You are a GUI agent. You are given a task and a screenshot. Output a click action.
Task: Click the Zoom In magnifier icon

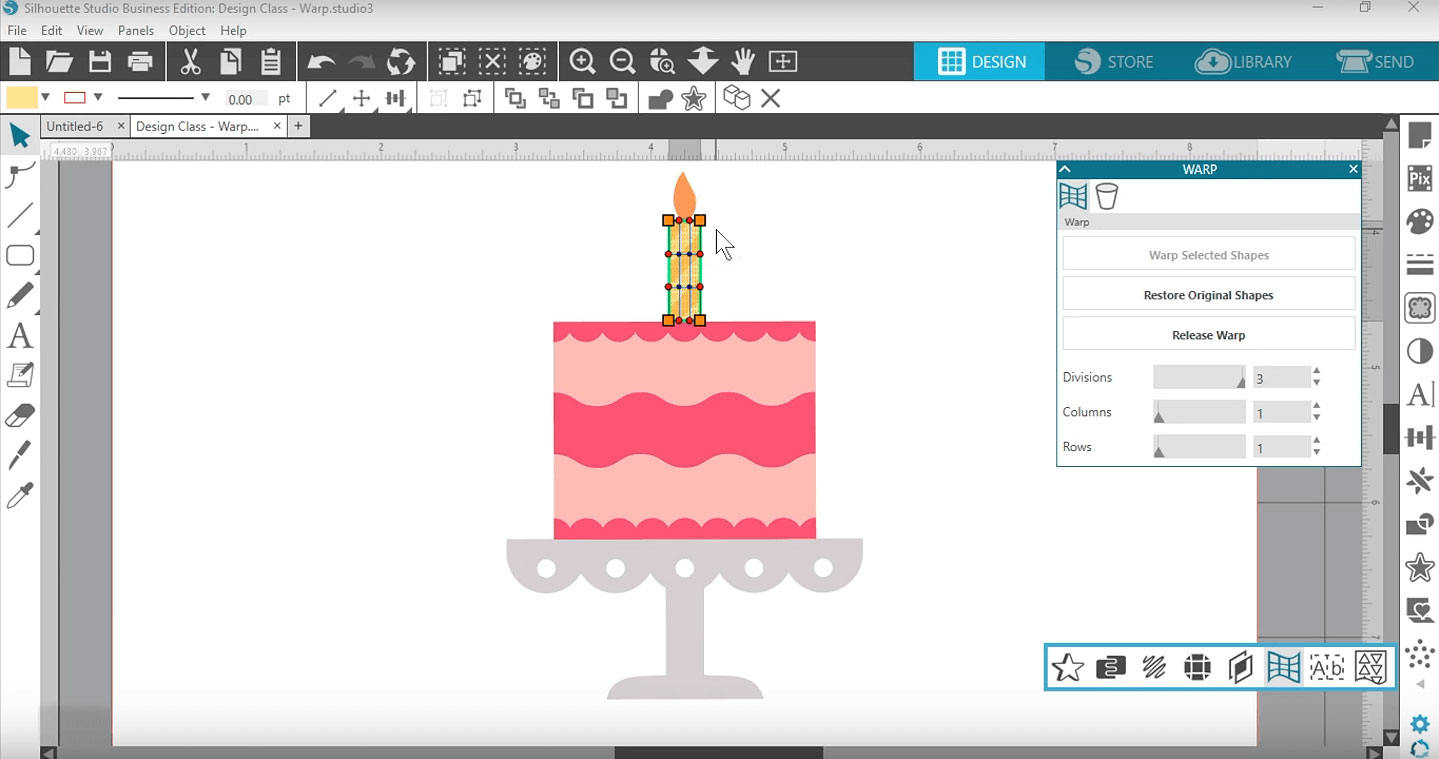pyautogui.click(x=582, y=62)
